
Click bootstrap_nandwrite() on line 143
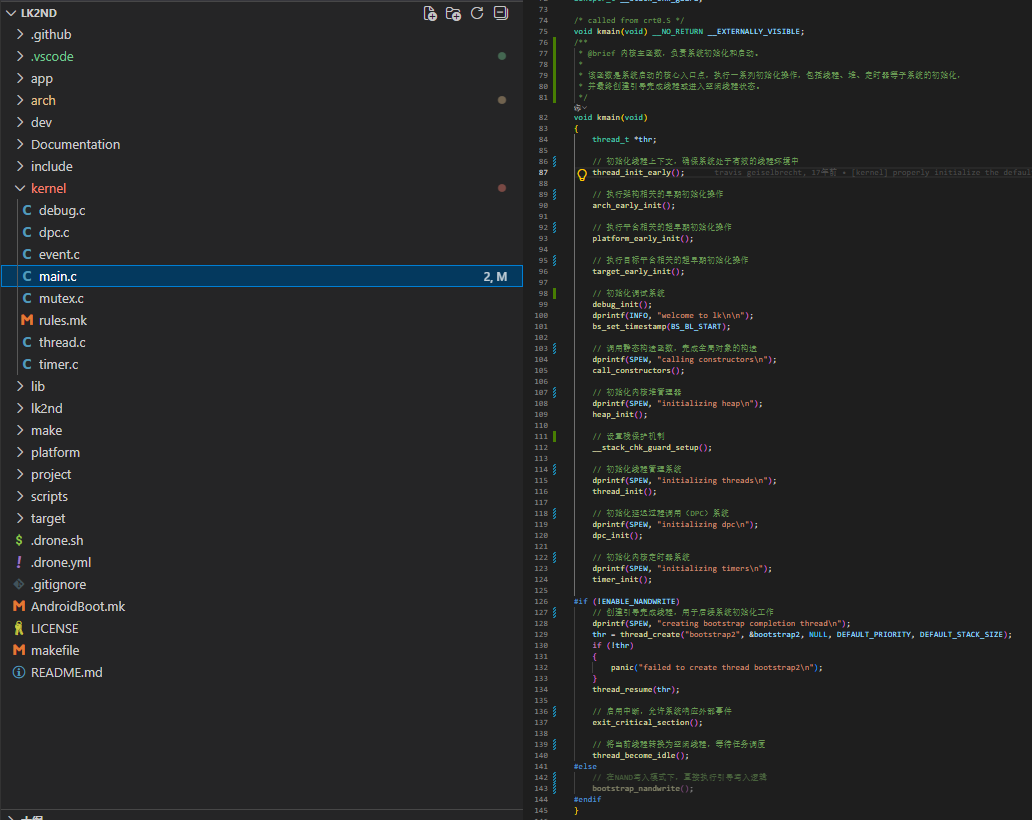pos(642,788)
